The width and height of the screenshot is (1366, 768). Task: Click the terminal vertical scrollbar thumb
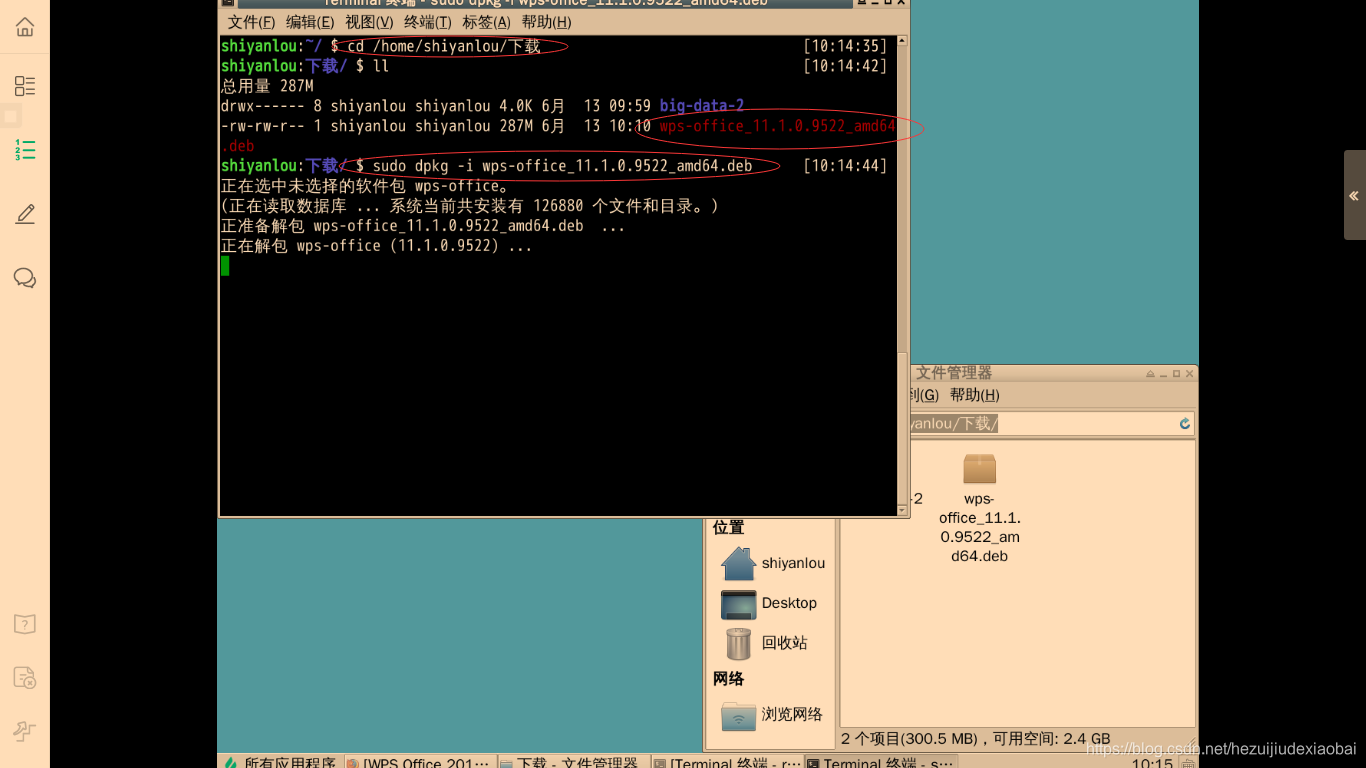(902, 428)
